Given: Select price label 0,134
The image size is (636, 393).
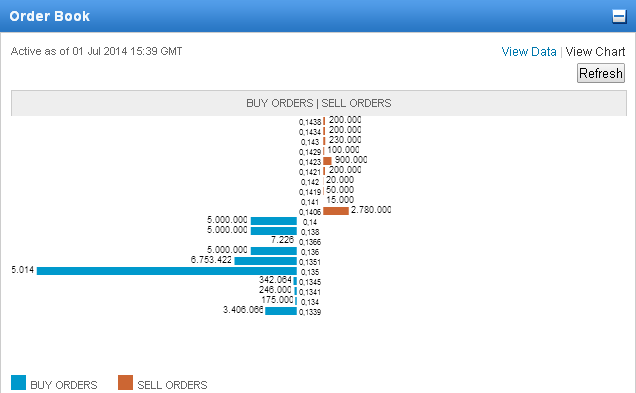Looking at the screenshot, I should pos(310,302).
